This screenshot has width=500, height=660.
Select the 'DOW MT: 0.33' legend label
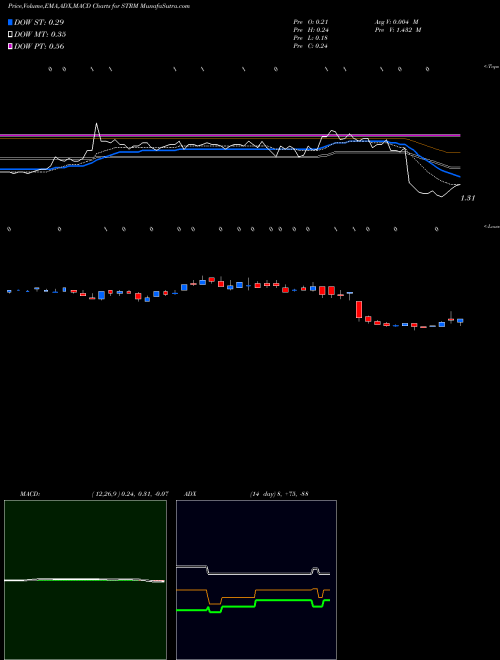tap(40, 34)
